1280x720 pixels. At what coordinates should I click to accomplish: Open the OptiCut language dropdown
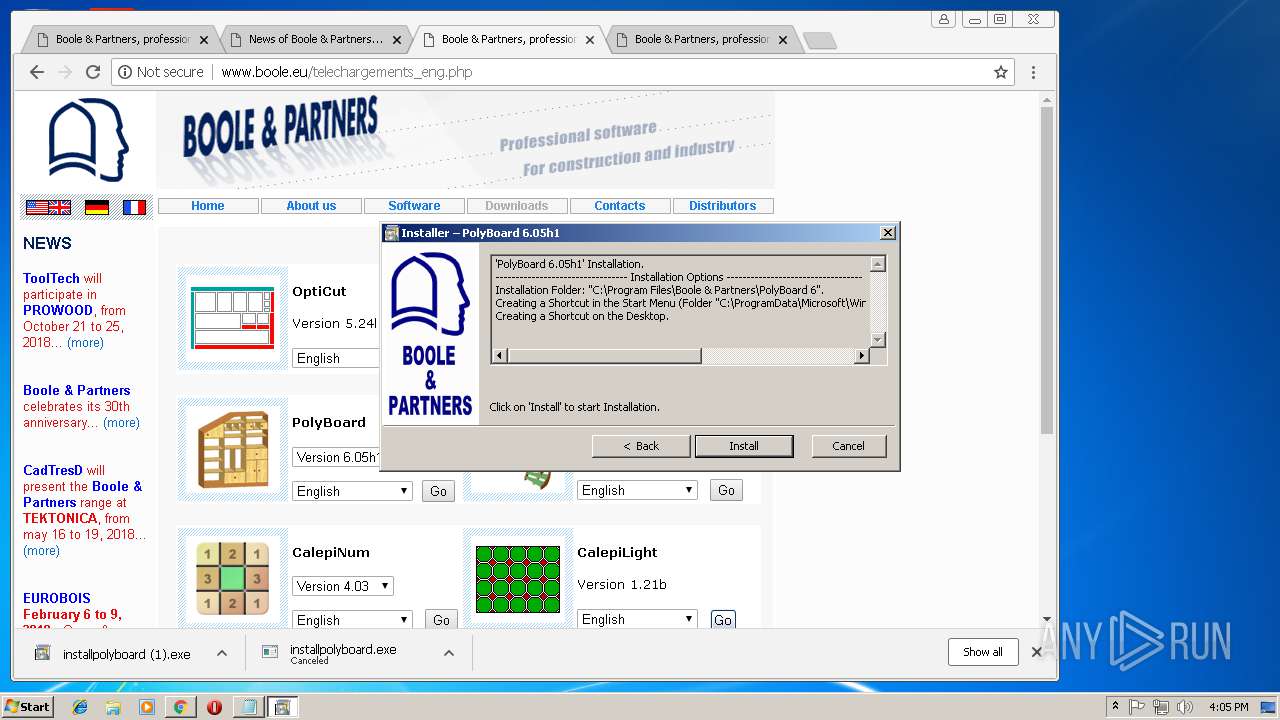pos(336,358)
